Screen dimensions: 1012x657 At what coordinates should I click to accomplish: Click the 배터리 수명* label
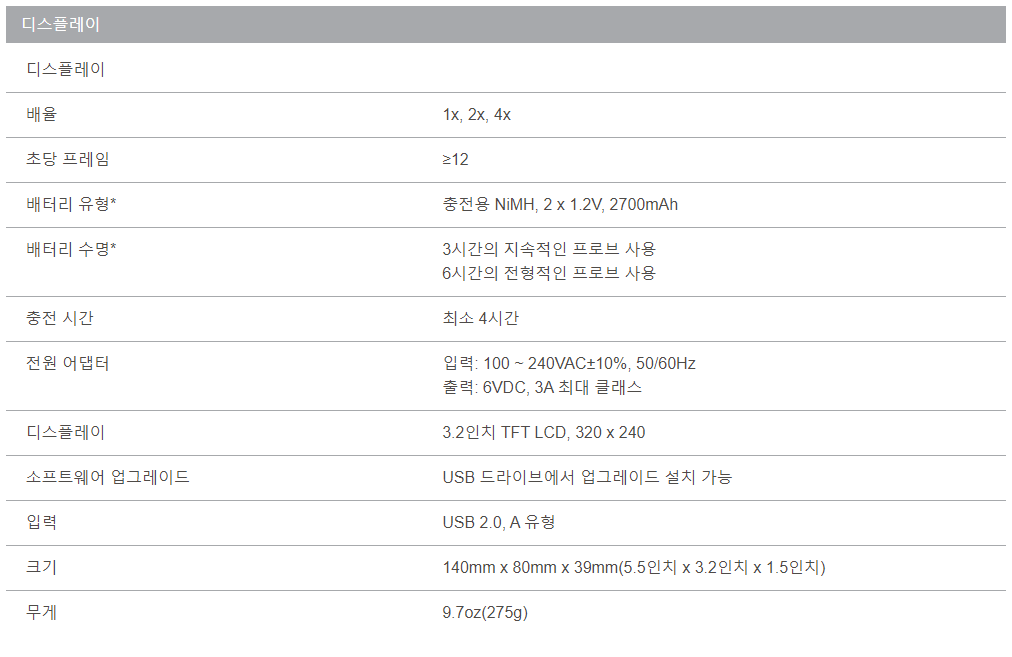(x=71, y=249)
